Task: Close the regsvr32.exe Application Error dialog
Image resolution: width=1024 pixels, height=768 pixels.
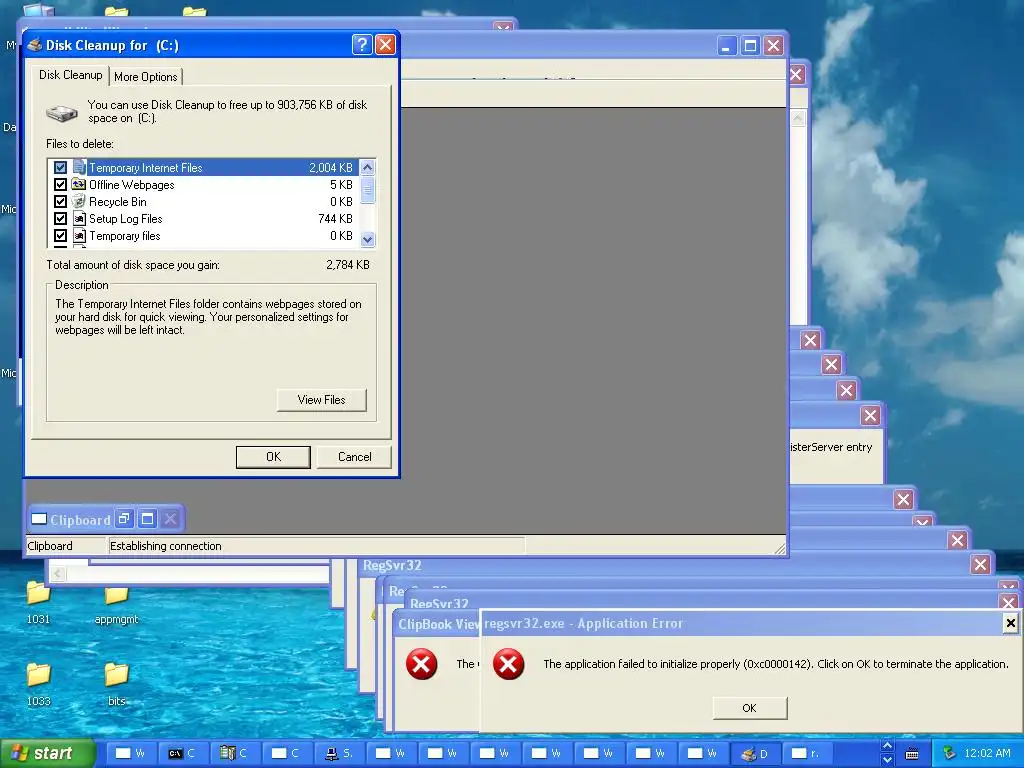Action: click(x=1010, y=623)
